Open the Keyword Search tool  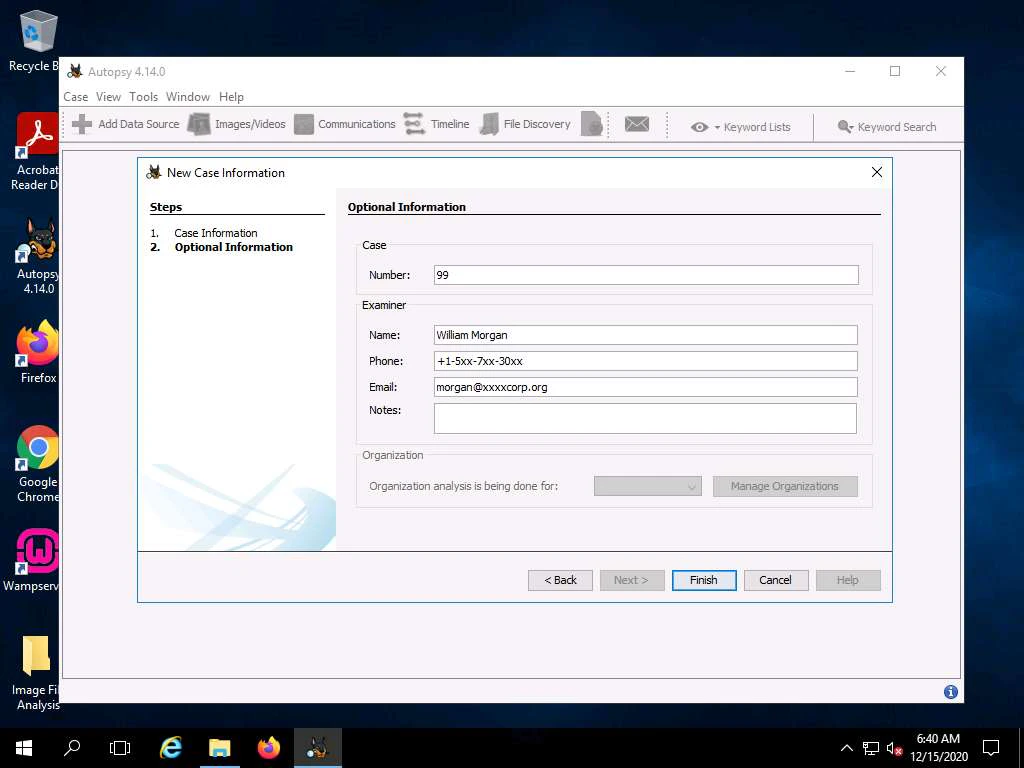(887, 127)
